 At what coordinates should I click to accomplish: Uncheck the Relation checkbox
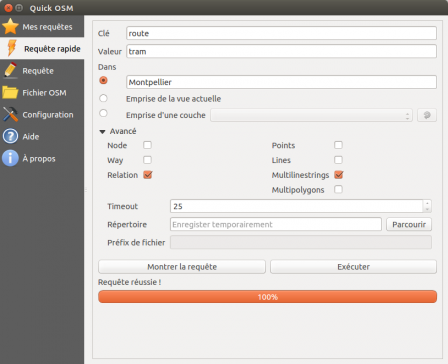148,175
